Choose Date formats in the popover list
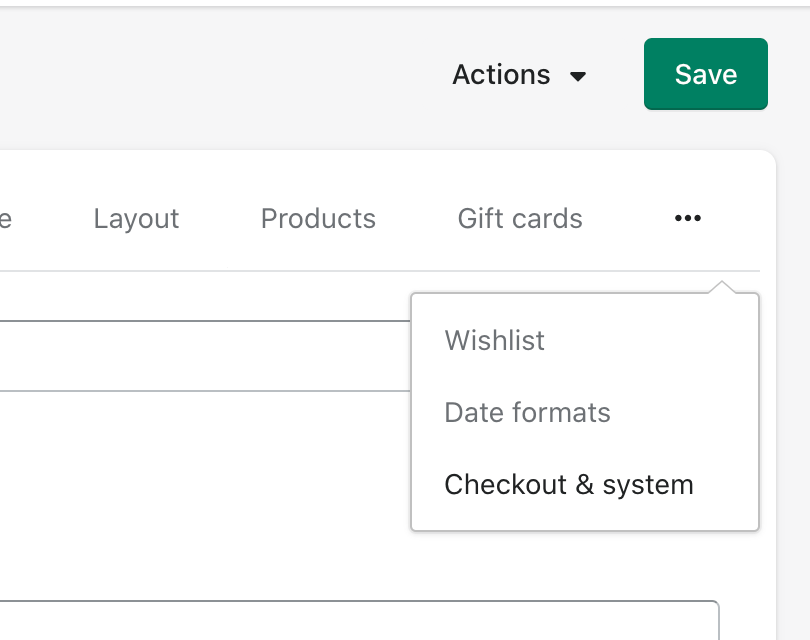This screenshot has height=640, width=810. (x=527, y=412)
